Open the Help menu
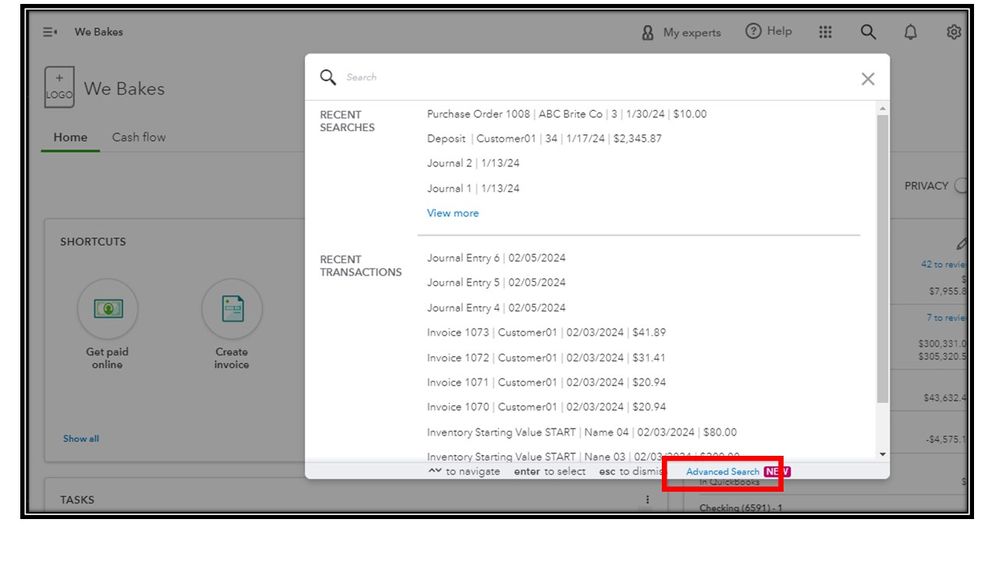 768,31
